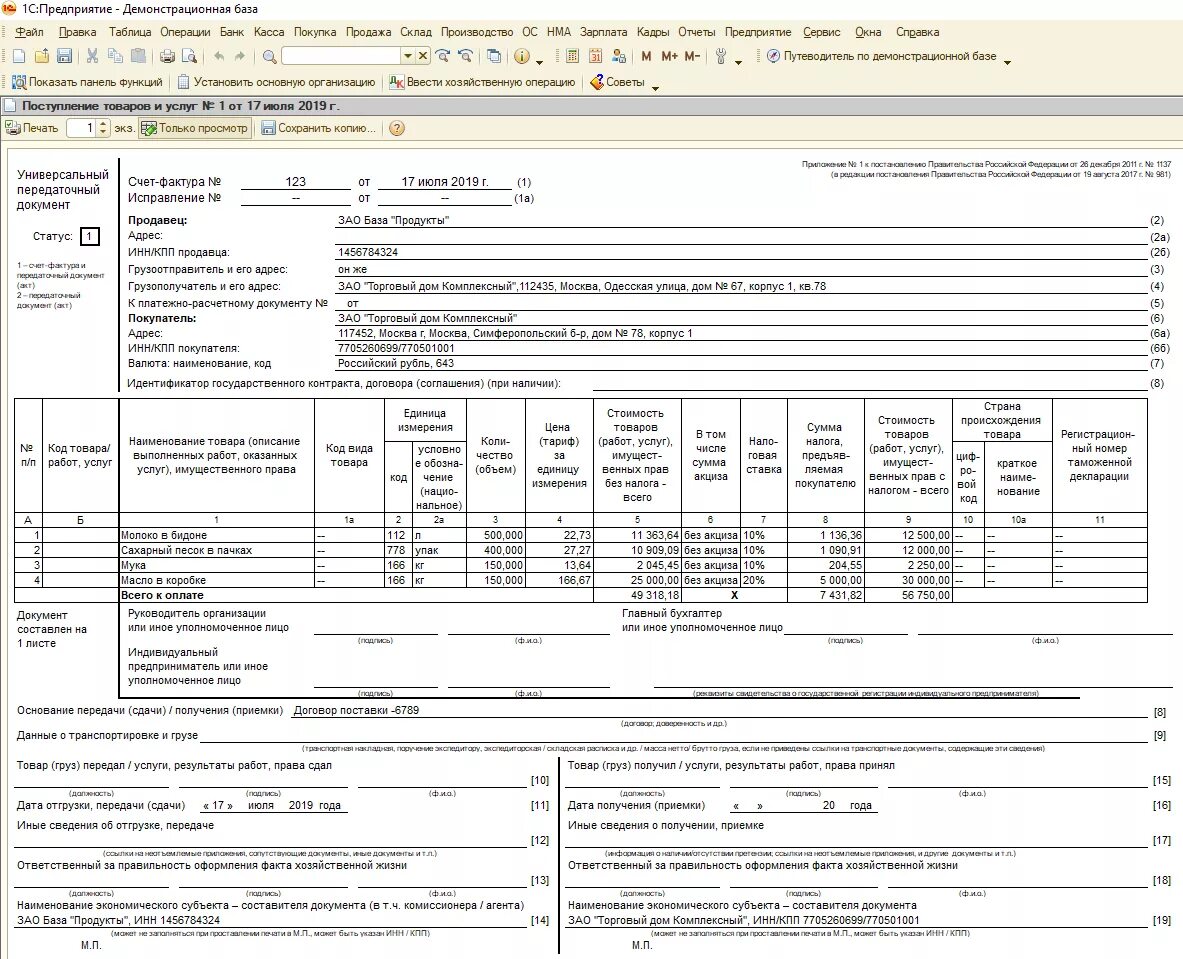This screenshot has height=959, width=1183.
Task: Expand dropdown arrow after Путеводитель
Action: tap(1007, 62)
